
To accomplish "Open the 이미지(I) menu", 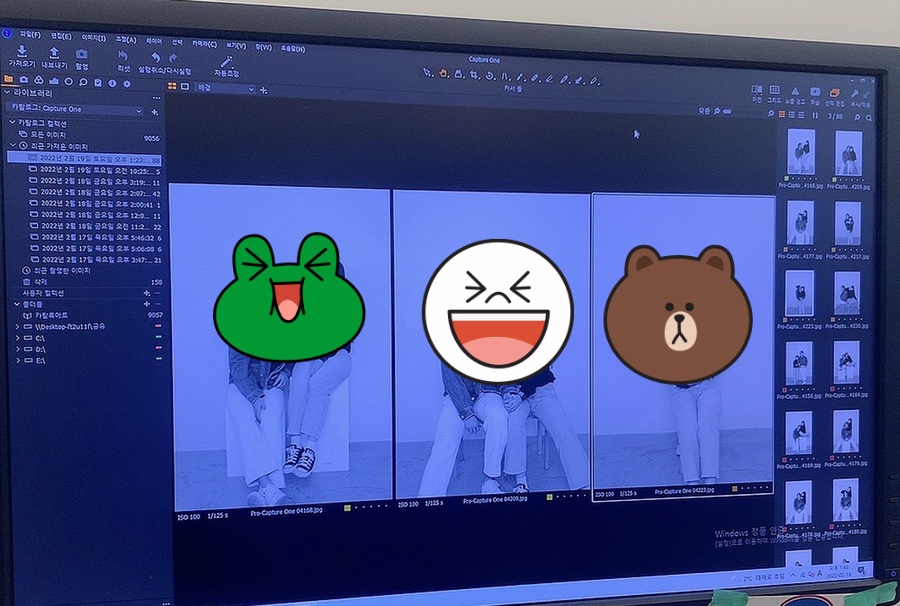I will click(94, 38).
